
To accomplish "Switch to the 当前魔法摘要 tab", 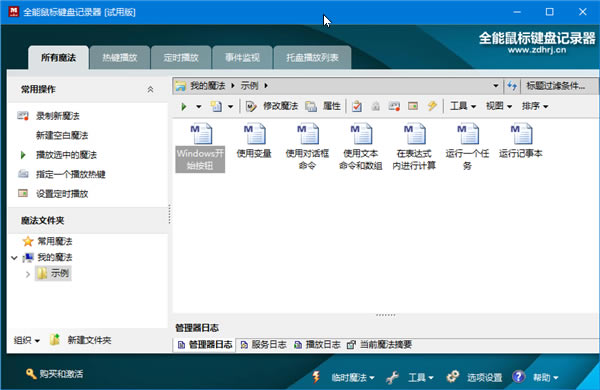I will pyautogui.click(x=379, y=345).
